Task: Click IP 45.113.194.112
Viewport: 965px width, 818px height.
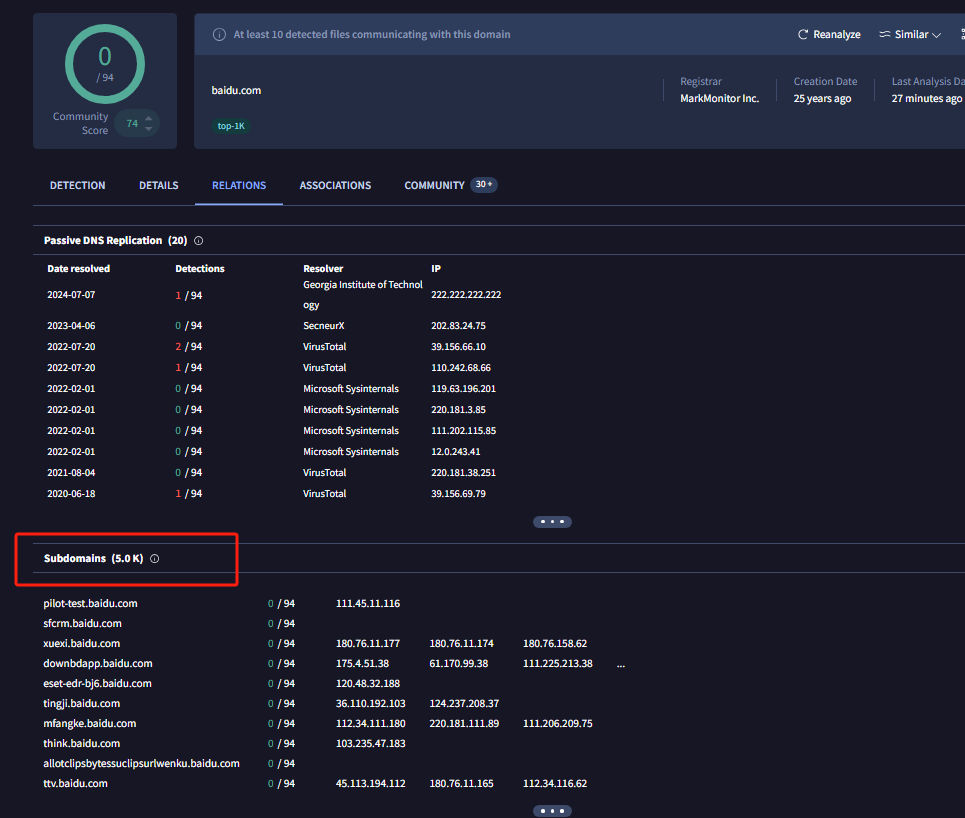Action: pos(370,784)
